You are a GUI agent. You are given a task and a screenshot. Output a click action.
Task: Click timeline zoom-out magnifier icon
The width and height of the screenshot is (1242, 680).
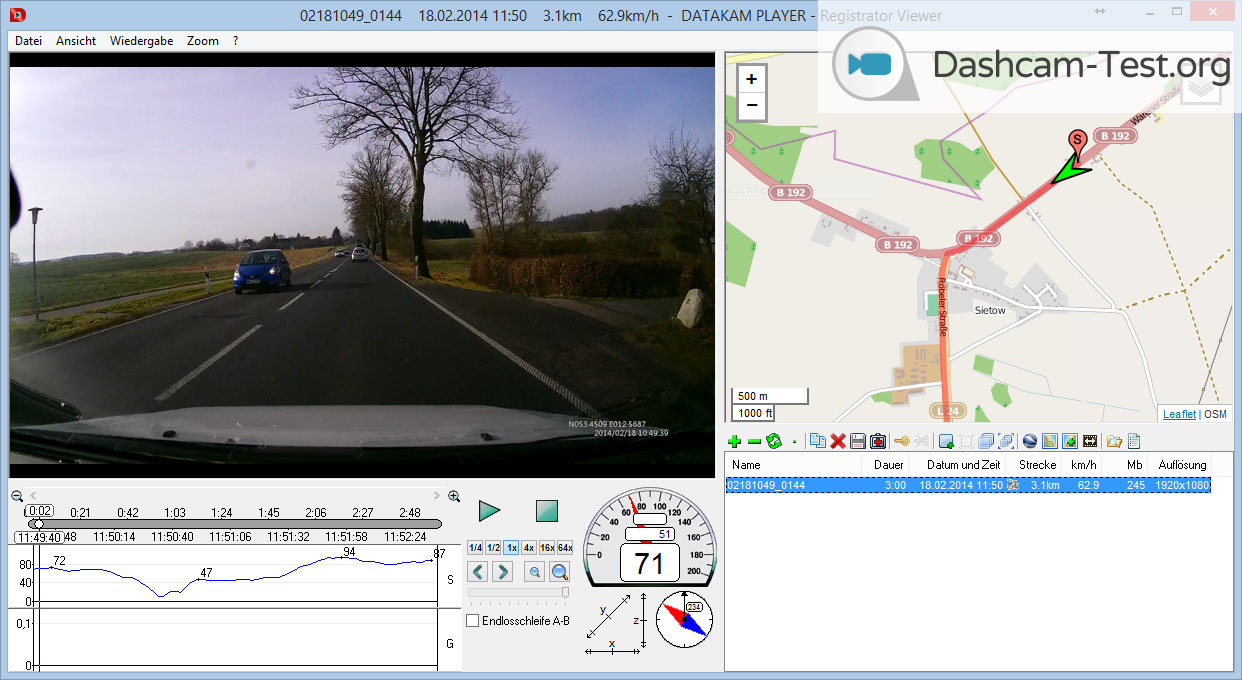[x=16, y=496]
